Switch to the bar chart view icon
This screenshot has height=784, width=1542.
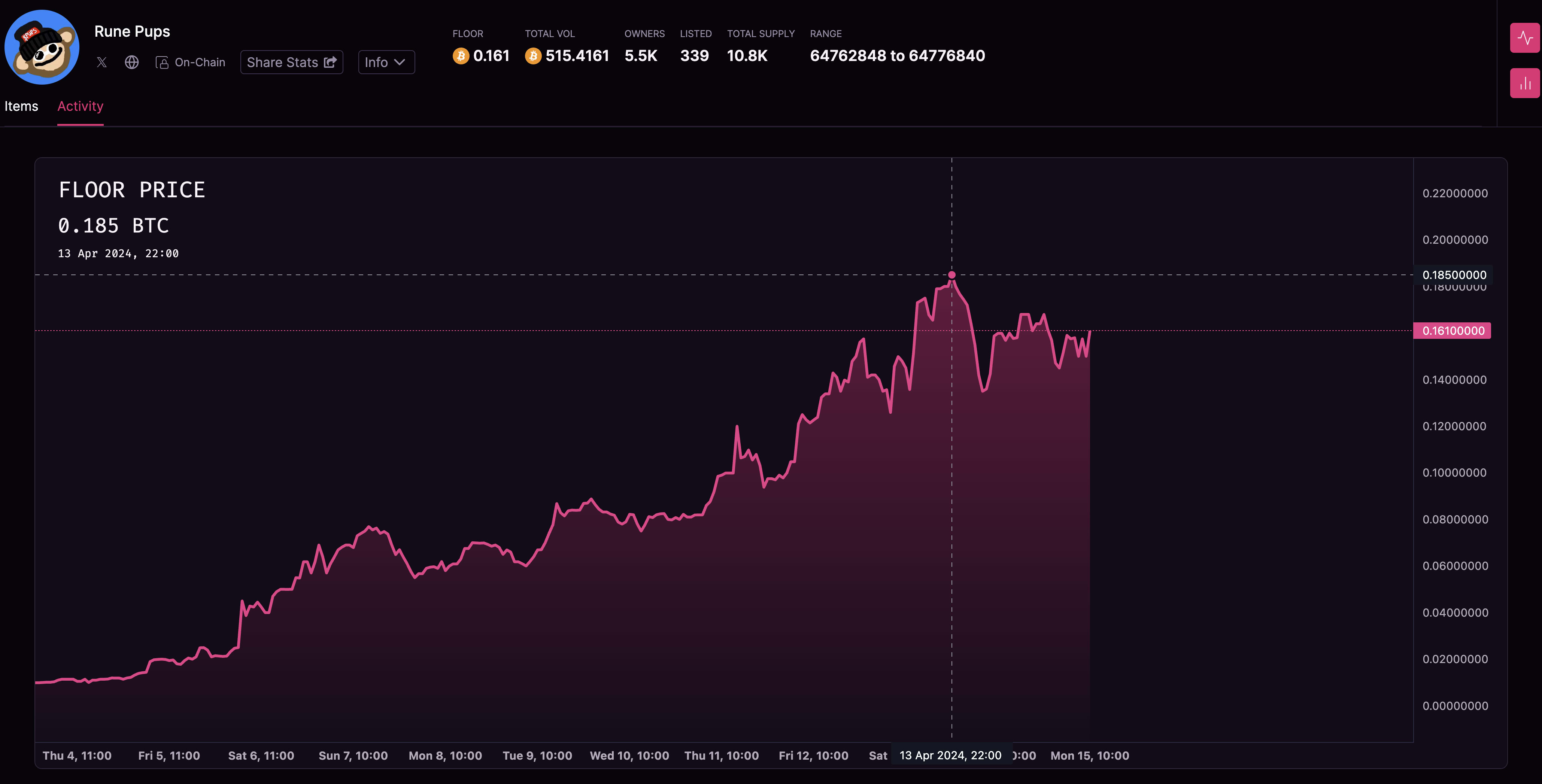(1525, 83)
